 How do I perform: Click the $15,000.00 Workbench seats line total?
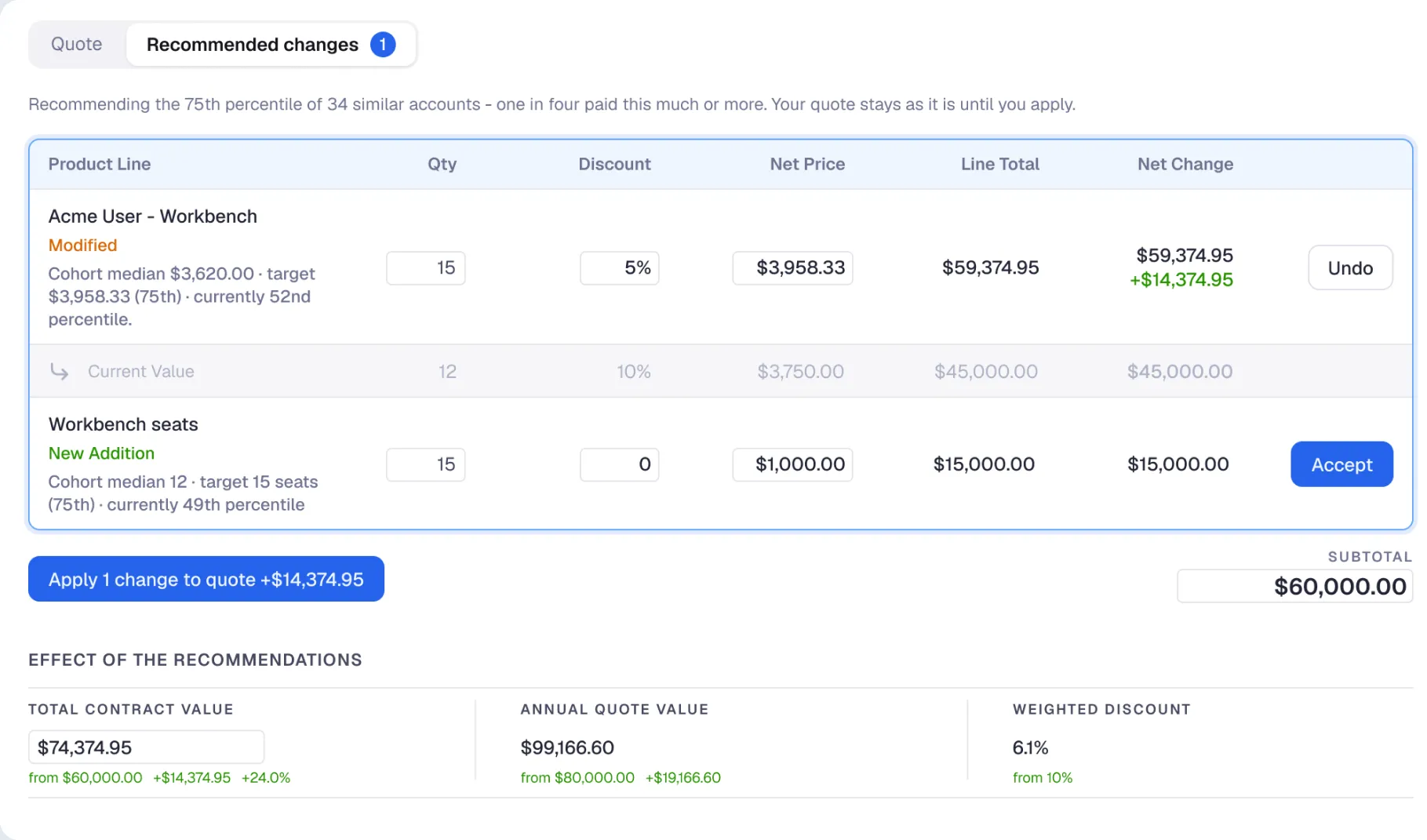(984, 464)
